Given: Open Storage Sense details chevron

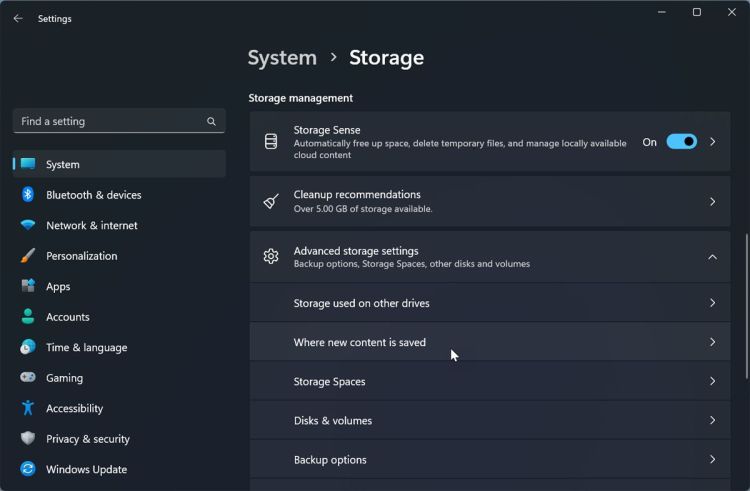Looking at the screenshot, I should coord(712,142).
